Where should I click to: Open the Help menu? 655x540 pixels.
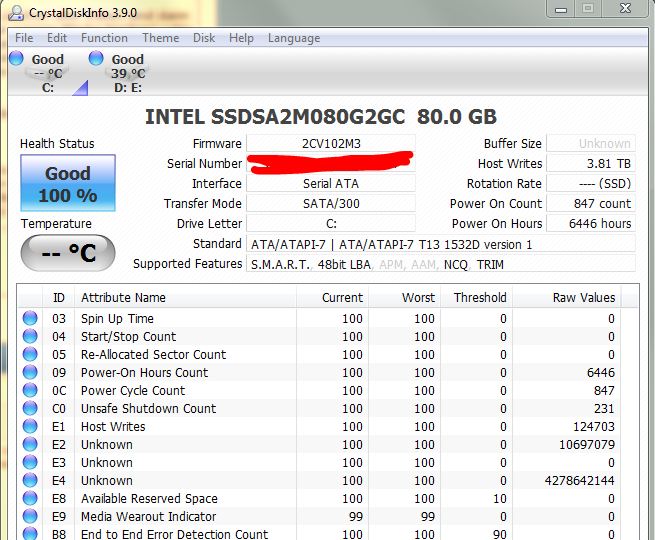[x=241, y=38]
